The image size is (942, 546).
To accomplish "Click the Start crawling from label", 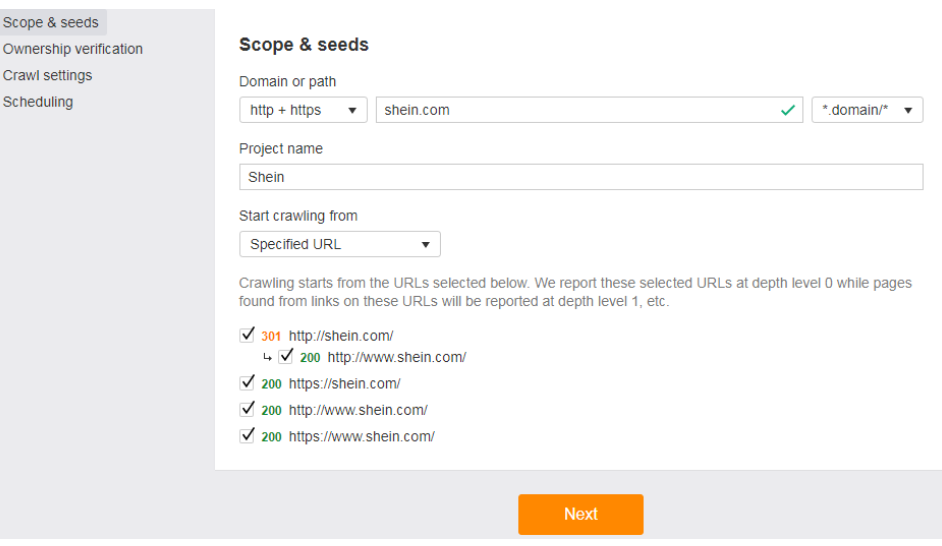I will 298,216.
